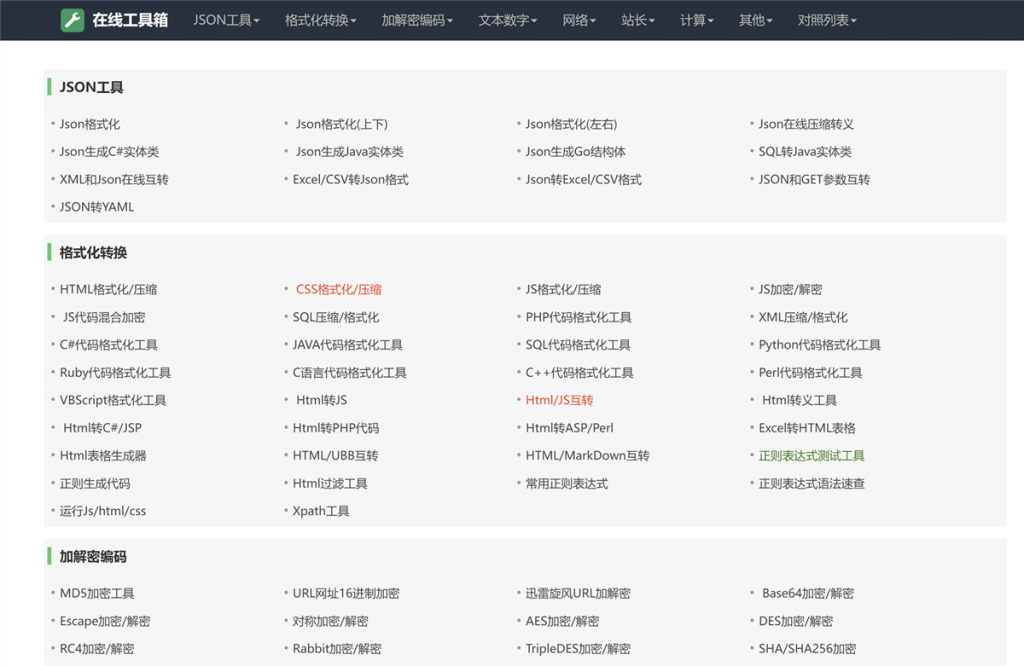Open the 加解密编码 dropdown
1024x666 pixels.
pyautogui.click(x=416, y=19)
